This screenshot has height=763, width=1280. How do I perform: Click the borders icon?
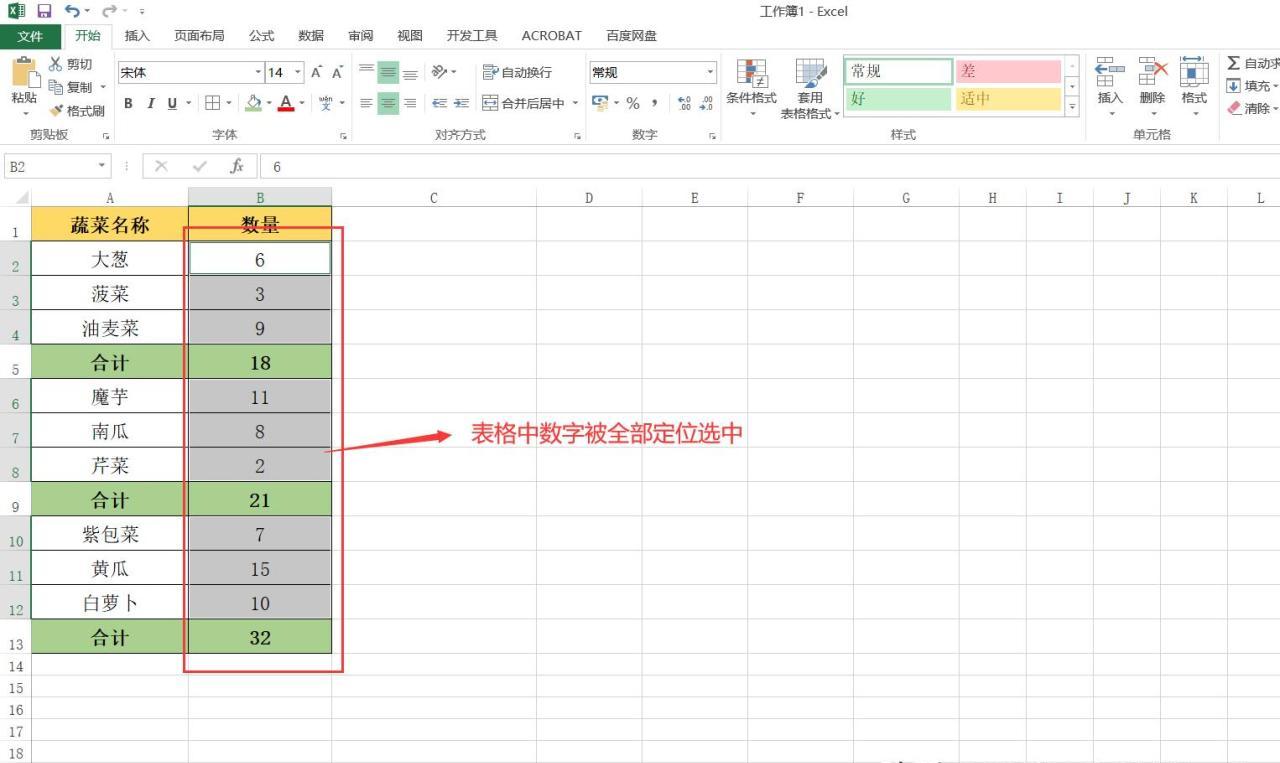coord(212,103)
